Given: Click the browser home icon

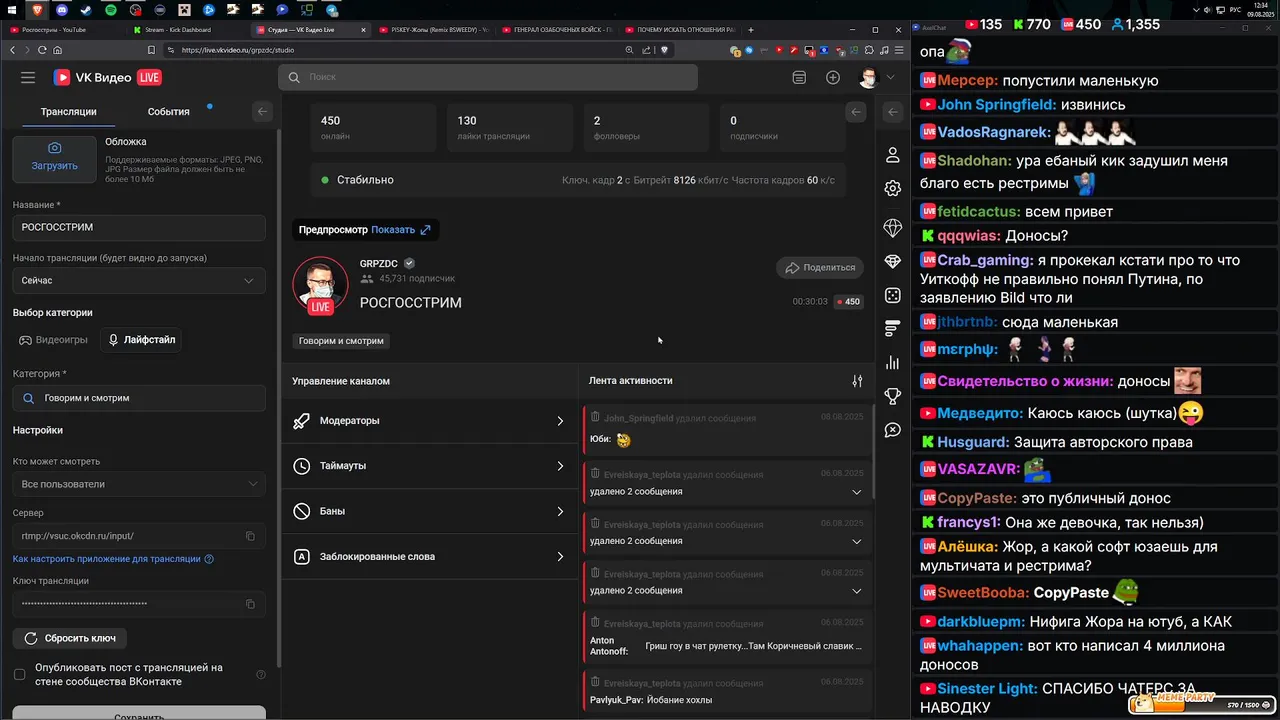Looking at the screenshot, I should [x=58, y=49].
